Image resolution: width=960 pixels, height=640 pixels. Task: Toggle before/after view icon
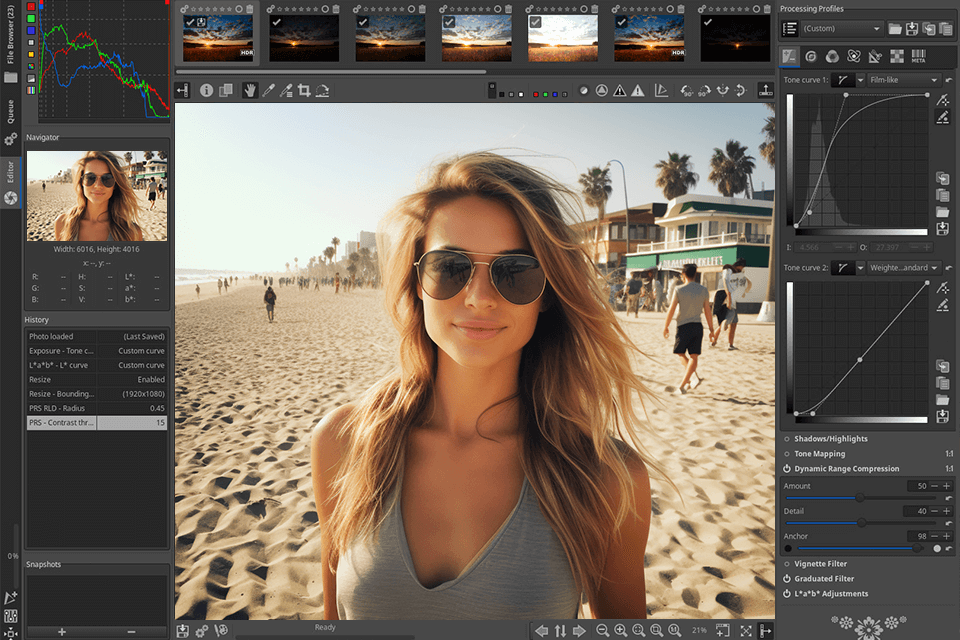pyautogui.click(x=225, y=91)
